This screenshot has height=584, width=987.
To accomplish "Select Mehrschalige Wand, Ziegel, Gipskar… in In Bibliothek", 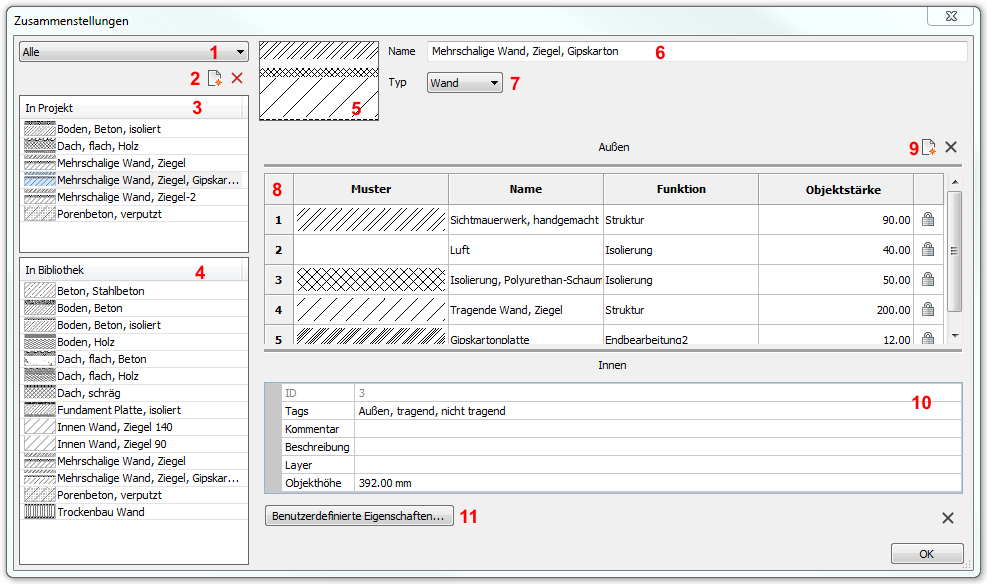I will pos(134,478).
